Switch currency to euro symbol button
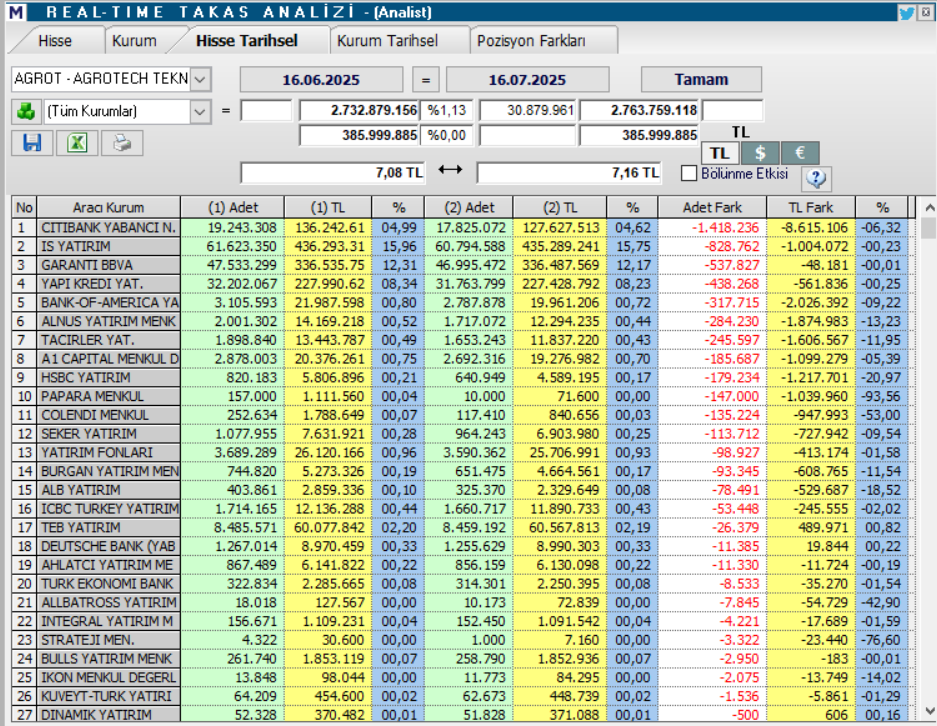The height and width of the screenshot is (726, 937). (800, 153)
